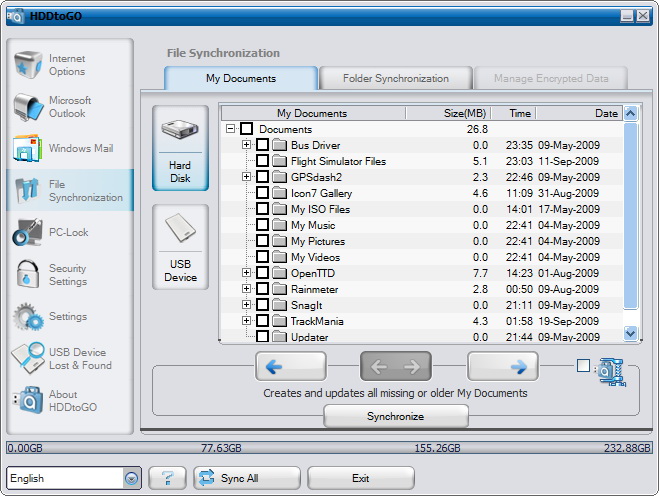This screenshot has height=496, width=659.
Task: Click the file list scrollbar thumb
Action: [x=630, y=215]
